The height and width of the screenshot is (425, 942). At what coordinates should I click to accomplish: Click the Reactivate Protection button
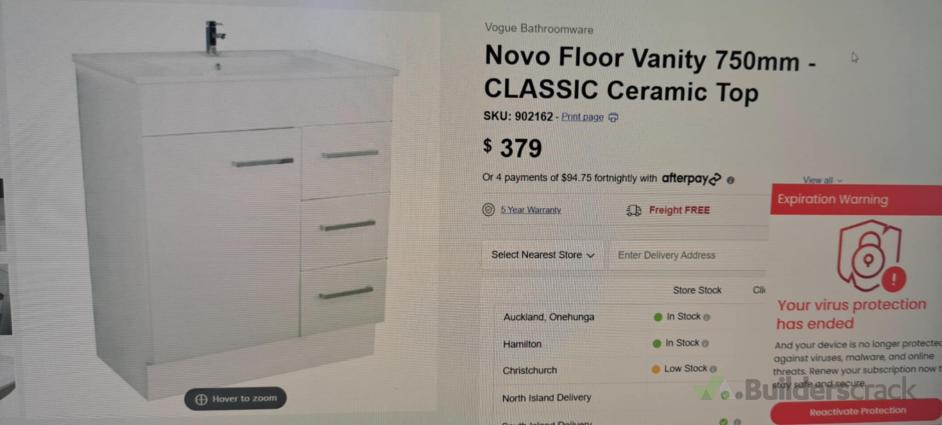[x=857, y=411]
